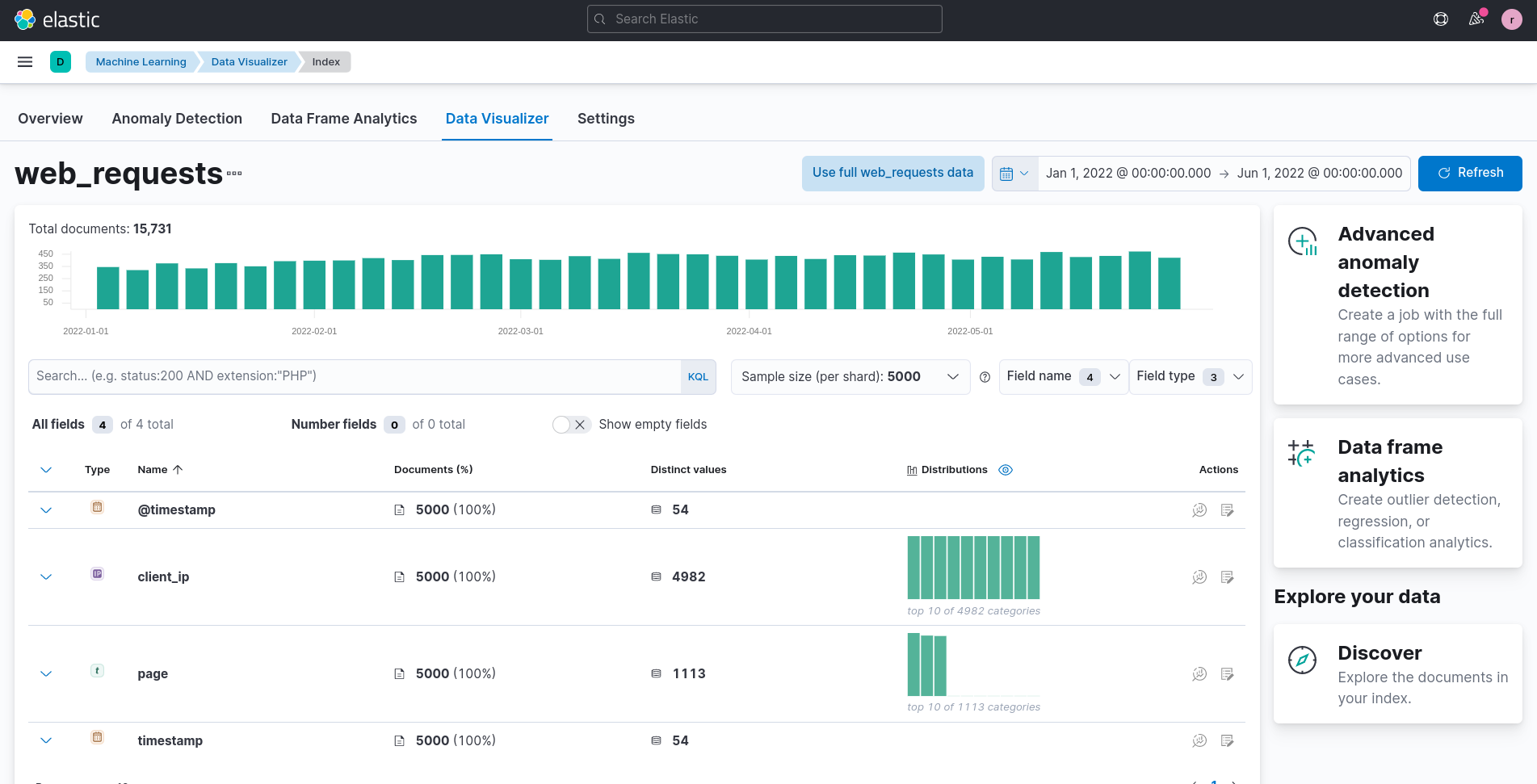Clear the Show empty fields filter

(x=581, y=424)
